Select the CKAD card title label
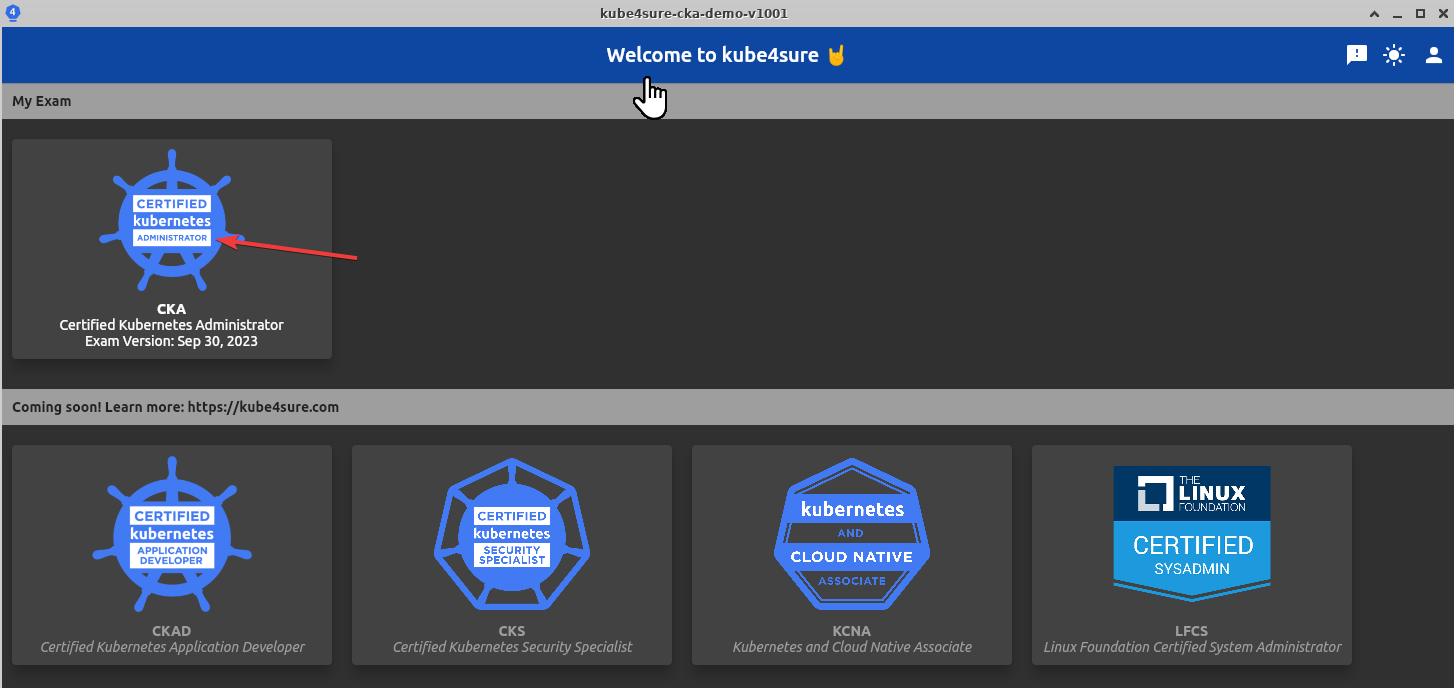This screenshot has height=688, width=1454. pos(172,631)
